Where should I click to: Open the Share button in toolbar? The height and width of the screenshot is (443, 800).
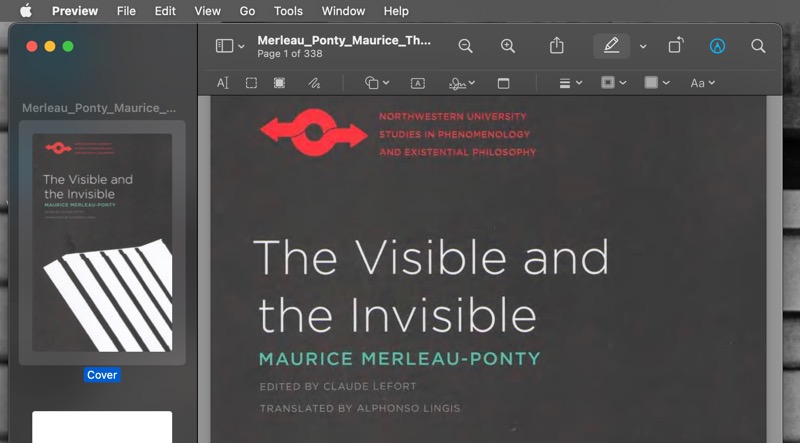click(x=557, y=46)
